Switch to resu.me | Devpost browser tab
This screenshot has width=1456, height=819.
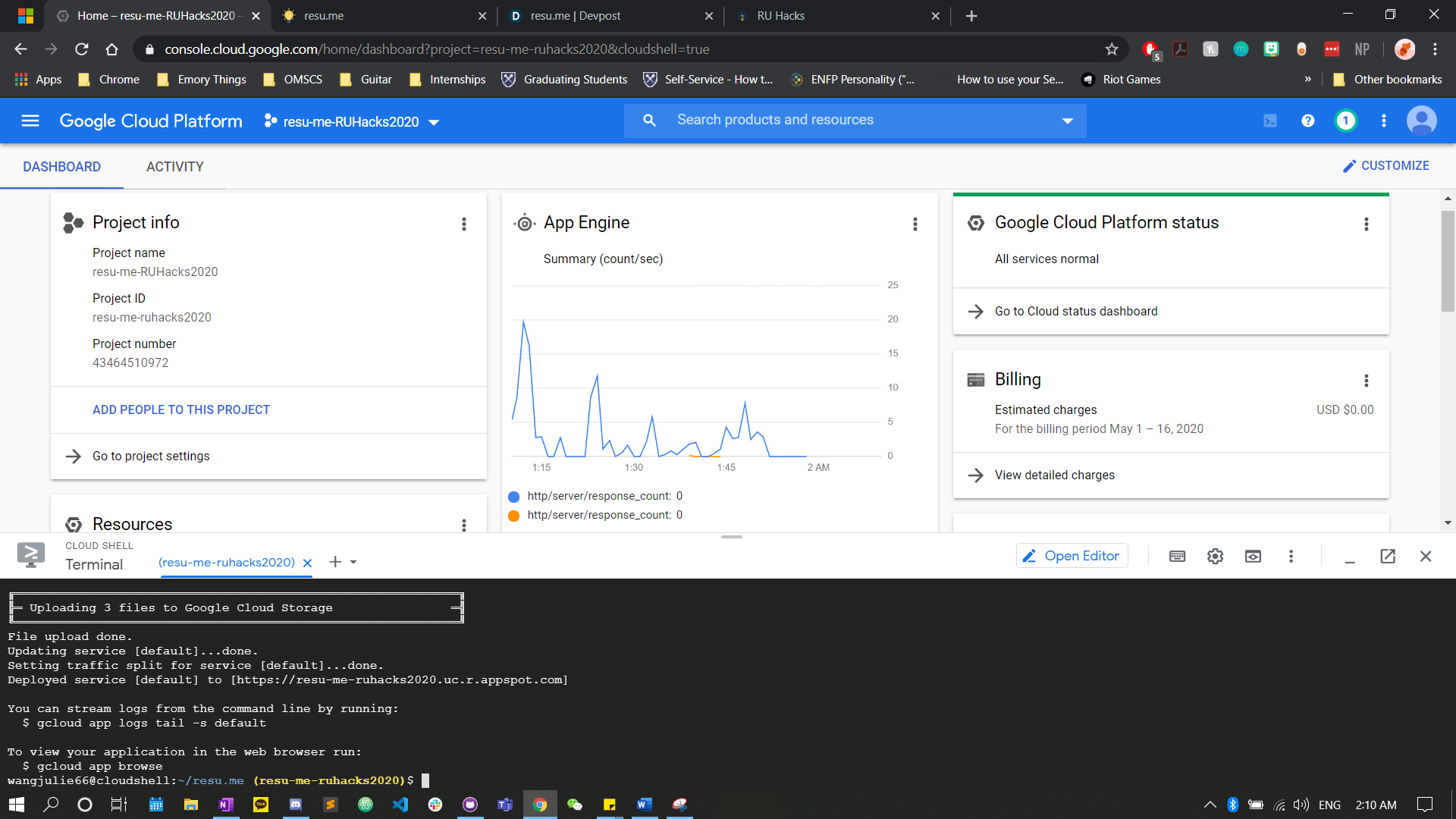[x=575, y=16]
